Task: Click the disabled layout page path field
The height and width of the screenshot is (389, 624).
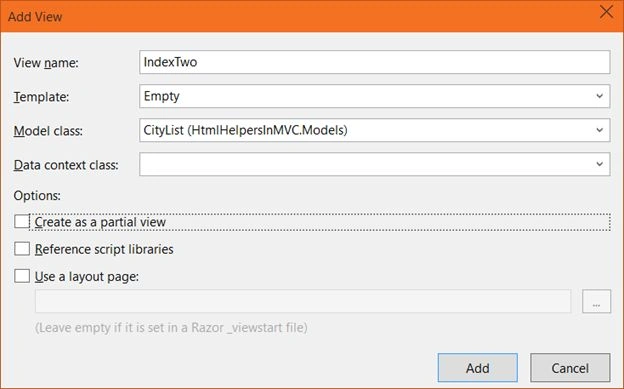Action: click(303, 301)
